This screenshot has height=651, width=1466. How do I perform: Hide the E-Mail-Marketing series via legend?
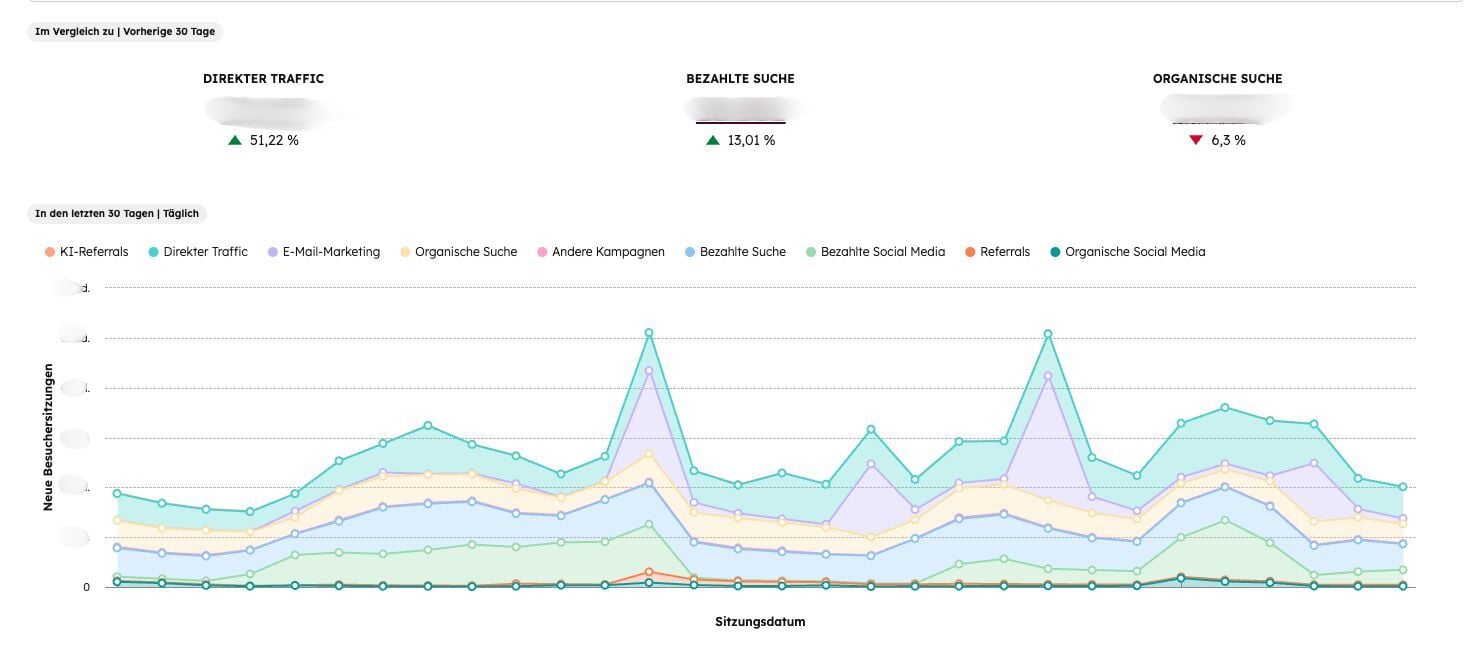point(331,252)
